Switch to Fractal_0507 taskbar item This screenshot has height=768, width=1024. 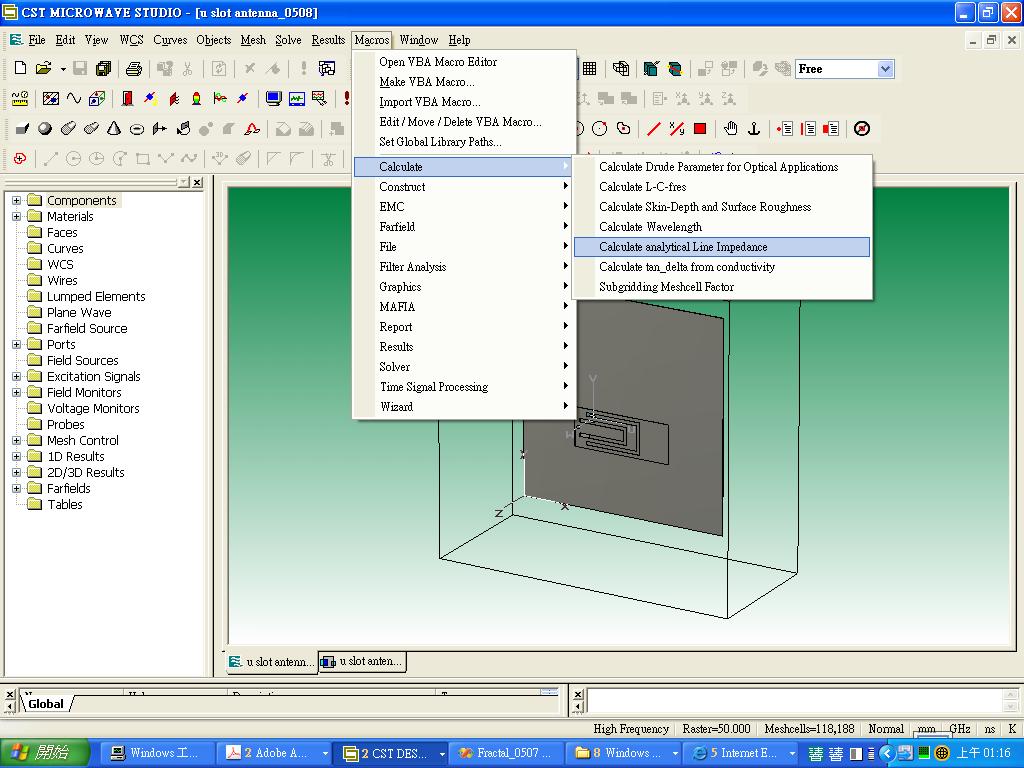507,753
